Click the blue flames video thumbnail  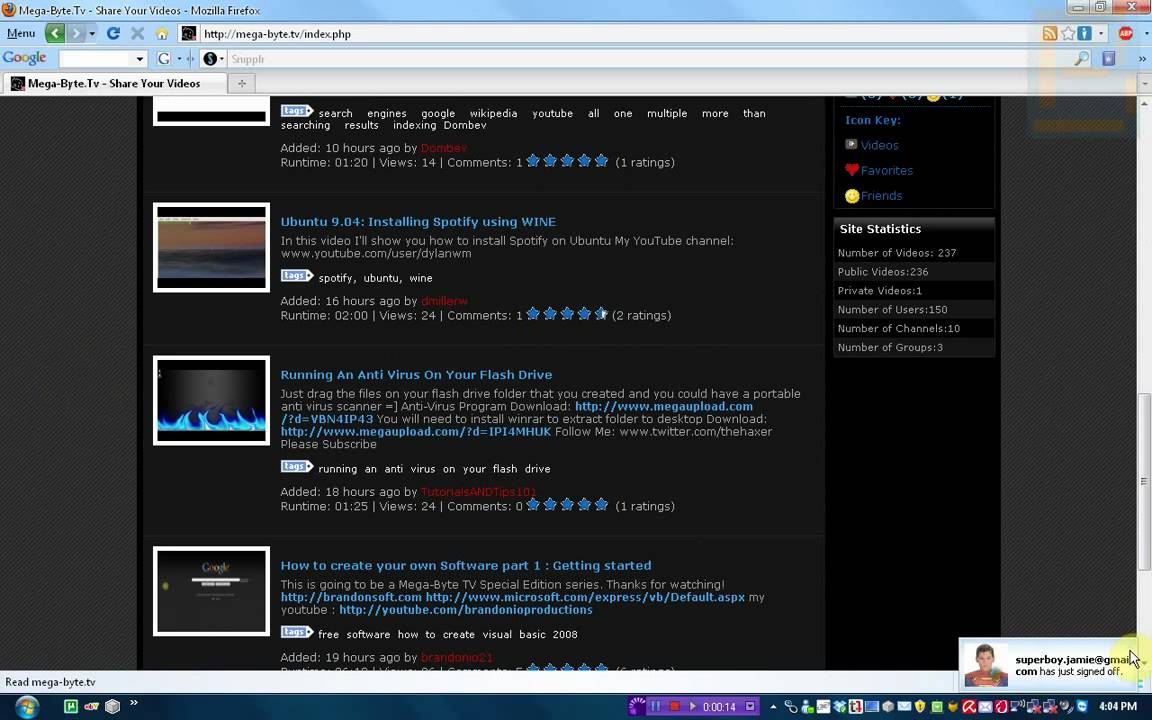212,400
